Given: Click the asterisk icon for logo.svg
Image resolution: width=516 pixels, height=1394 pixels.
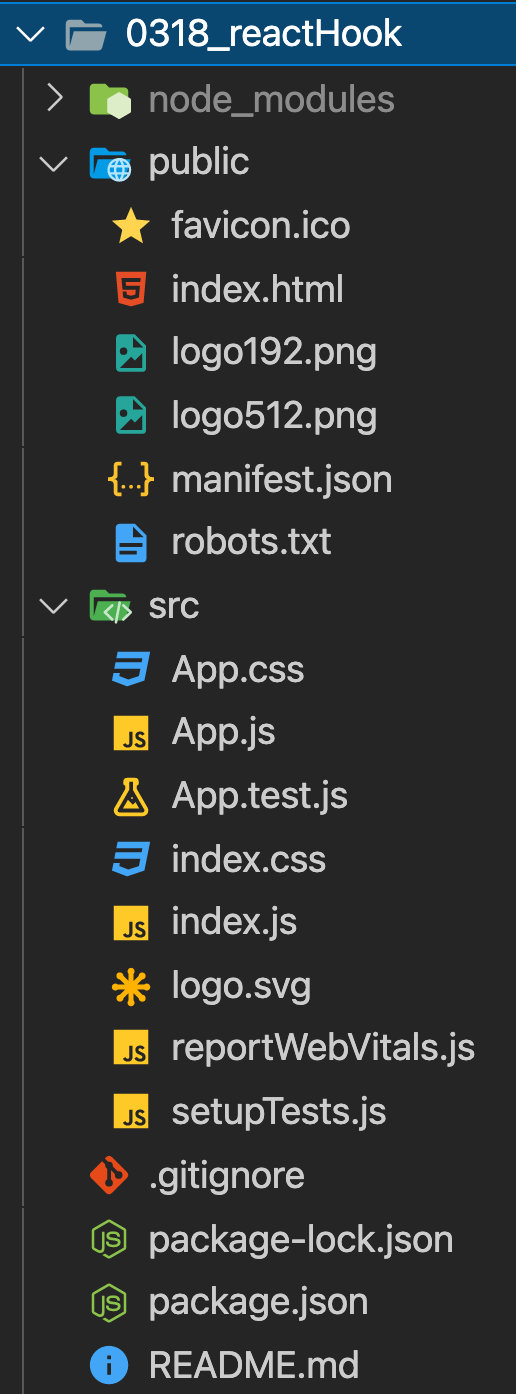Looking at the screenshot, I should tap(131, 987).
